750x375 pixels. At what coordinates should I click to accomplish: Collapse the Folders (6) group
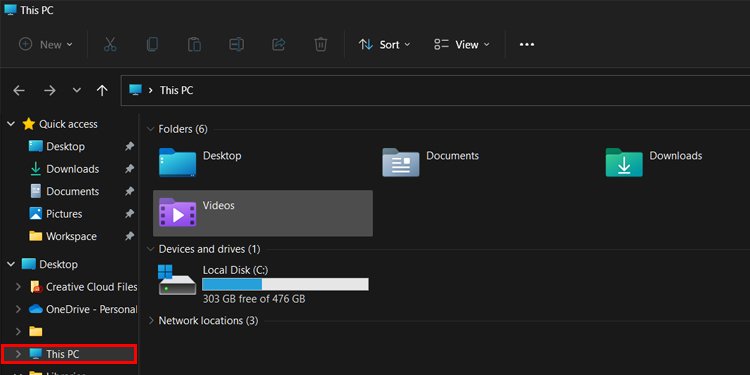tap(151, 129)
